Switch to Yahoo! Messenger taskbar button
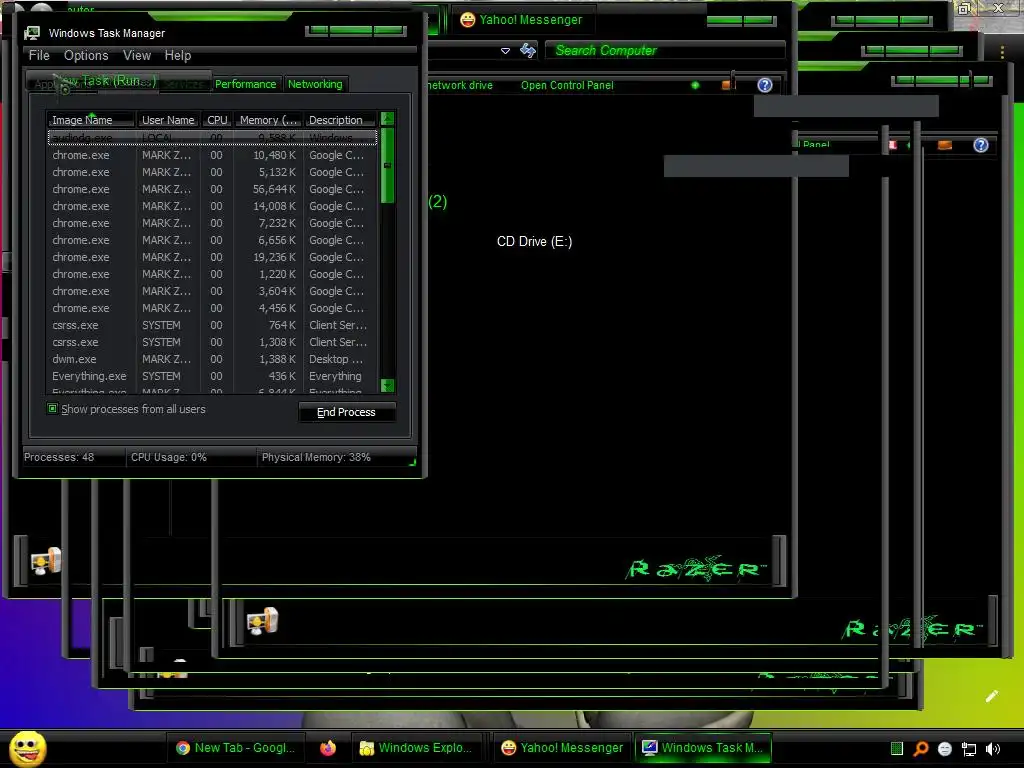This screenshot has width=1024, height=768. (562, 748)
